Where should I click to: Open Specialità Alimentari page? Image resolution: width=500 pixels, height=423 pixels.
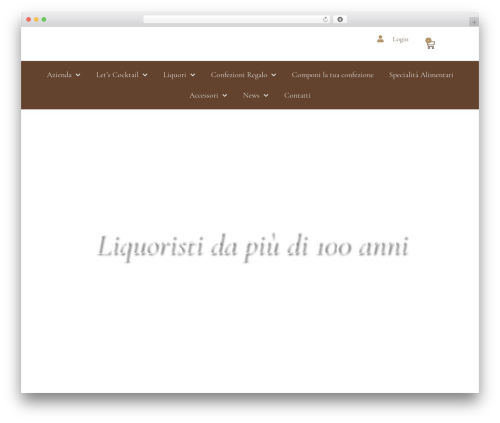pyautogui.click(x=421, y=75)
